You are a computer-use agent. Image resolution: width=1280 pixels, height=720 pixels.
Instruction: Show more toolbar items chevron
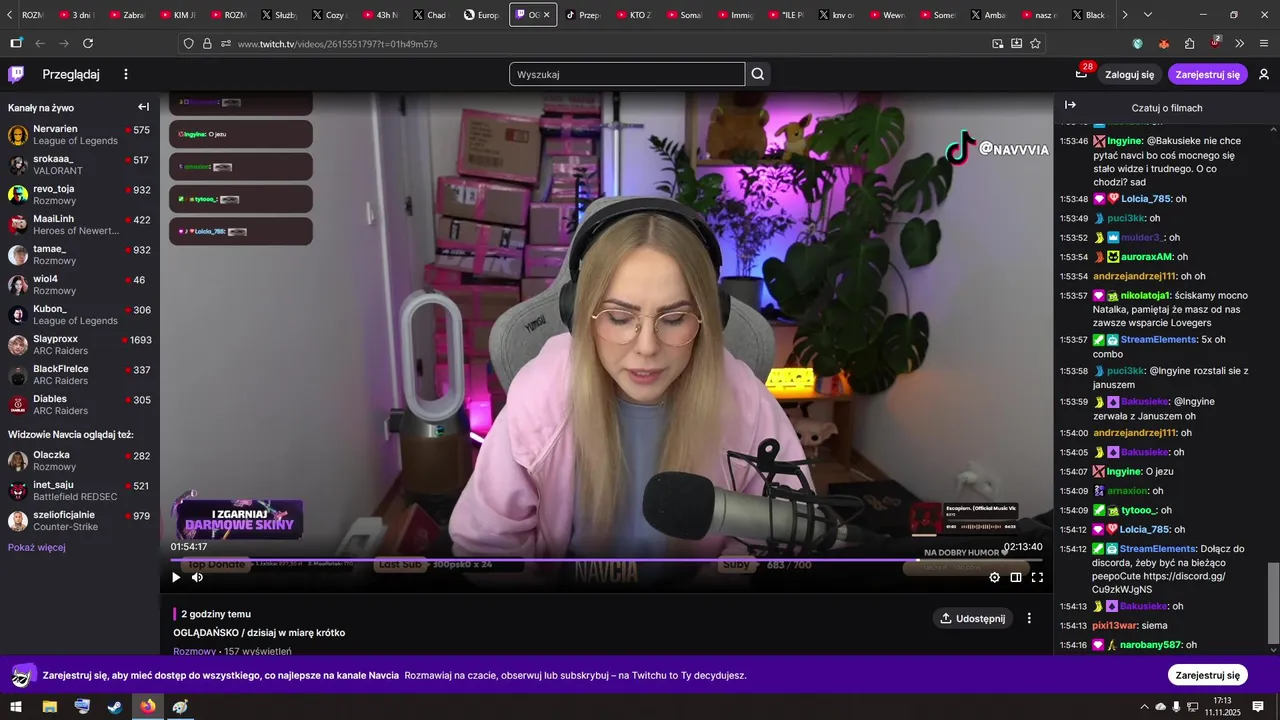coord(1239,43)
